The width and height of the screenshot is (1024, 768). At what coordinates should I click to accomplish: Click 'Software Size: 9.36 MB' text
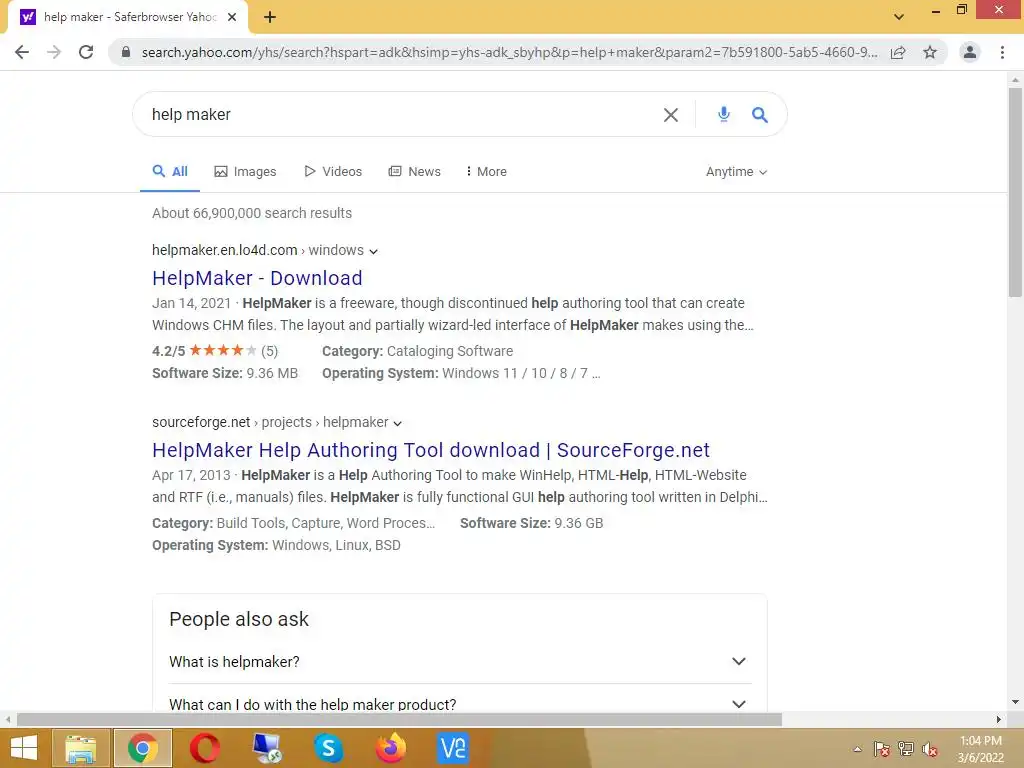[x=225, y=373]
